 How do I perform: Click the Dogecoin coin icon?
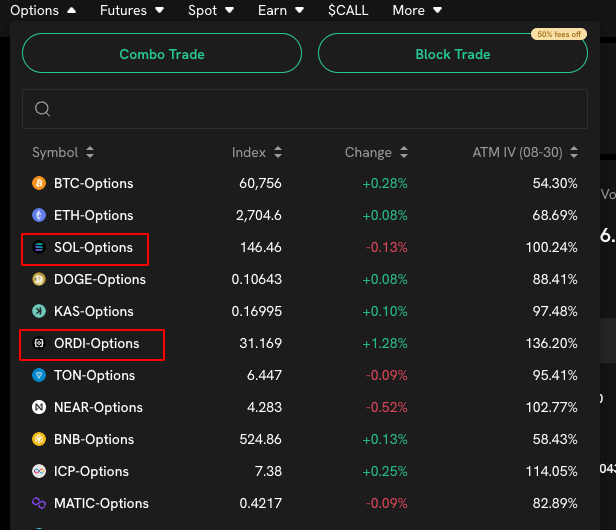point(39,280)
